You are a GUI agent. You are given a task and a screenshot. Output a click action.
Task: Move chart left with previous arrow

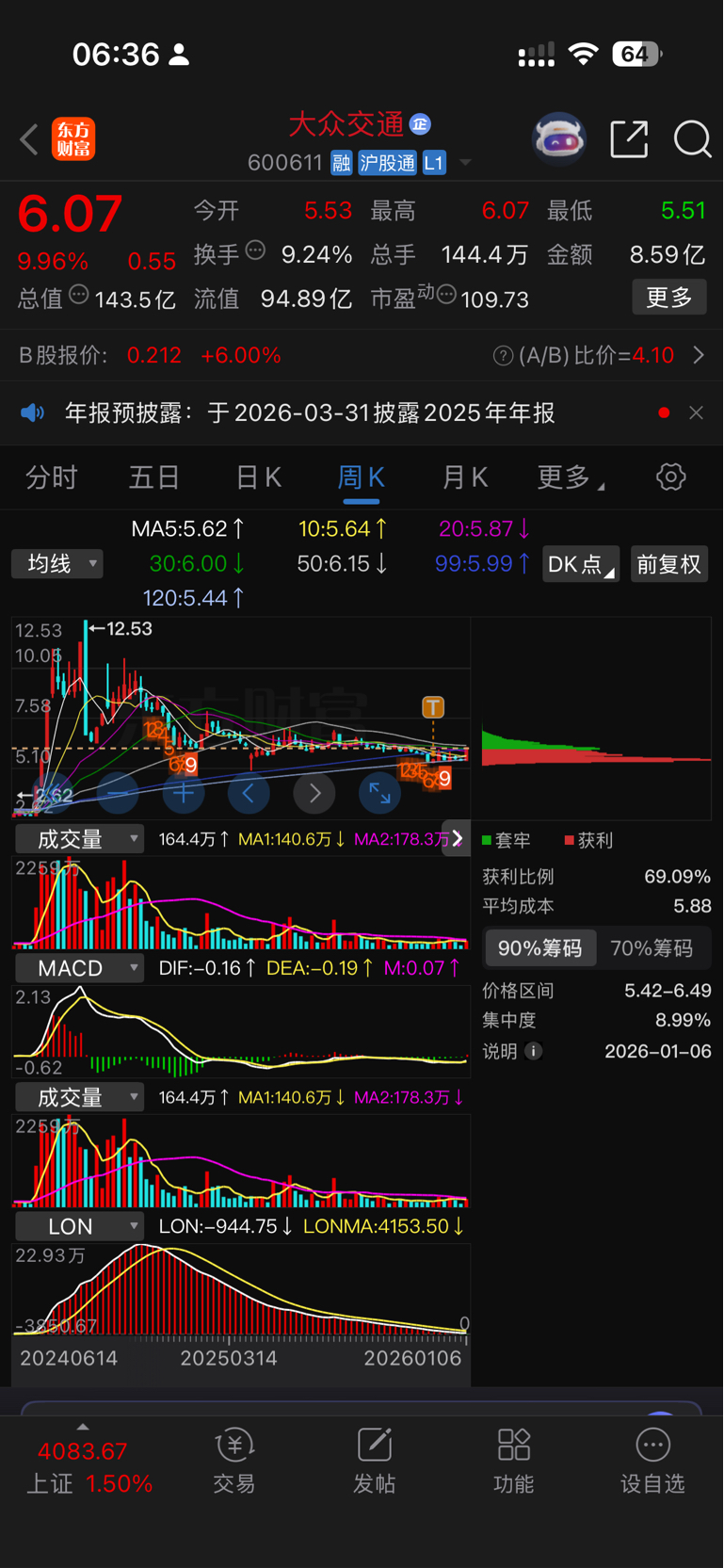pyautogui.click(x=249, y=794)
